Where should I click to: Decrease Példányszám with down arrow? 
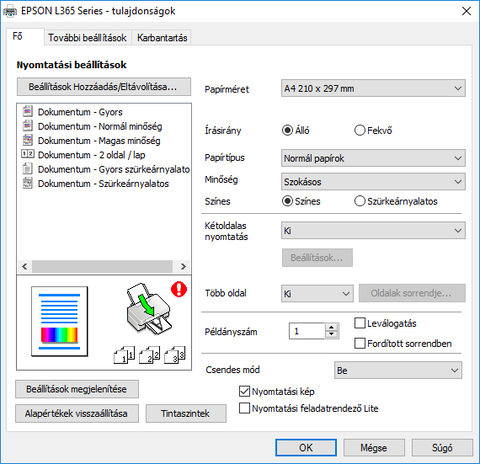click(x=331, y=335)
